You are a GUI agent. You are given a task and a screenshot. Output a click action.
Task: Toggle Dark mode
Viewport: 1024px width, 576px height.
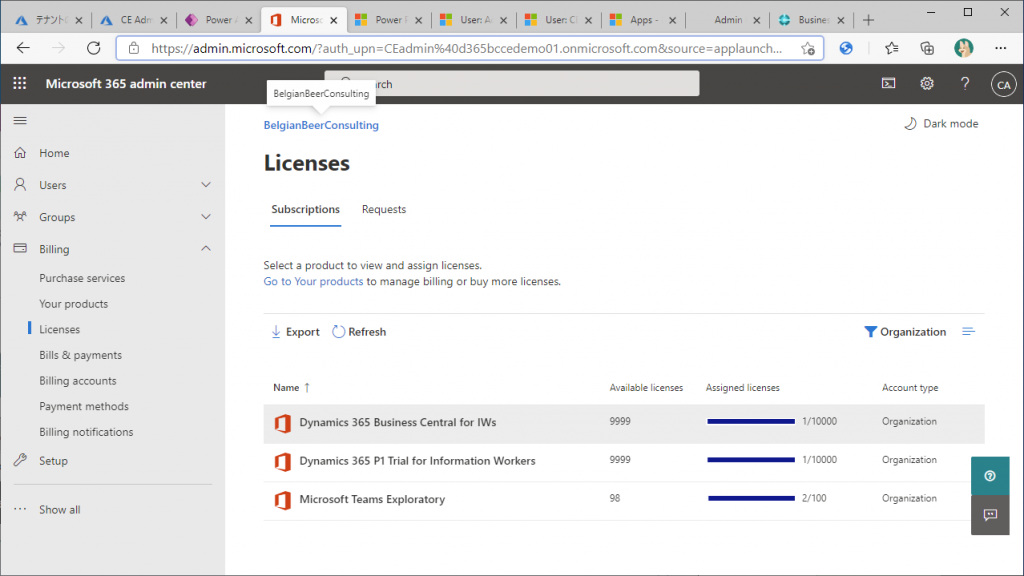(x=941, y=123)
